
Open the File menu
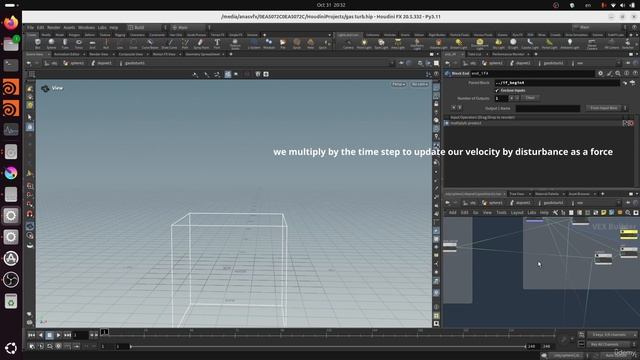point(31,27)
